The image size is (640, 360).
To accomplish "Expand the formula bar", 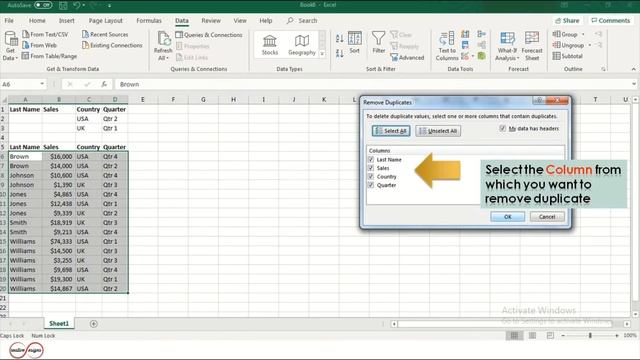I will click(x=634, y=84).
